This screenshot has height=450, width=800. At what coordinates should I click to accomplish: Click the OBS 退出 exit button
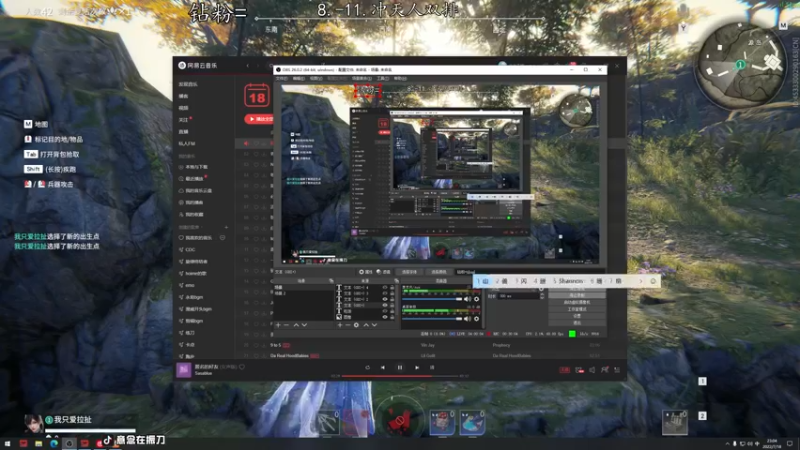click(577, 323)
